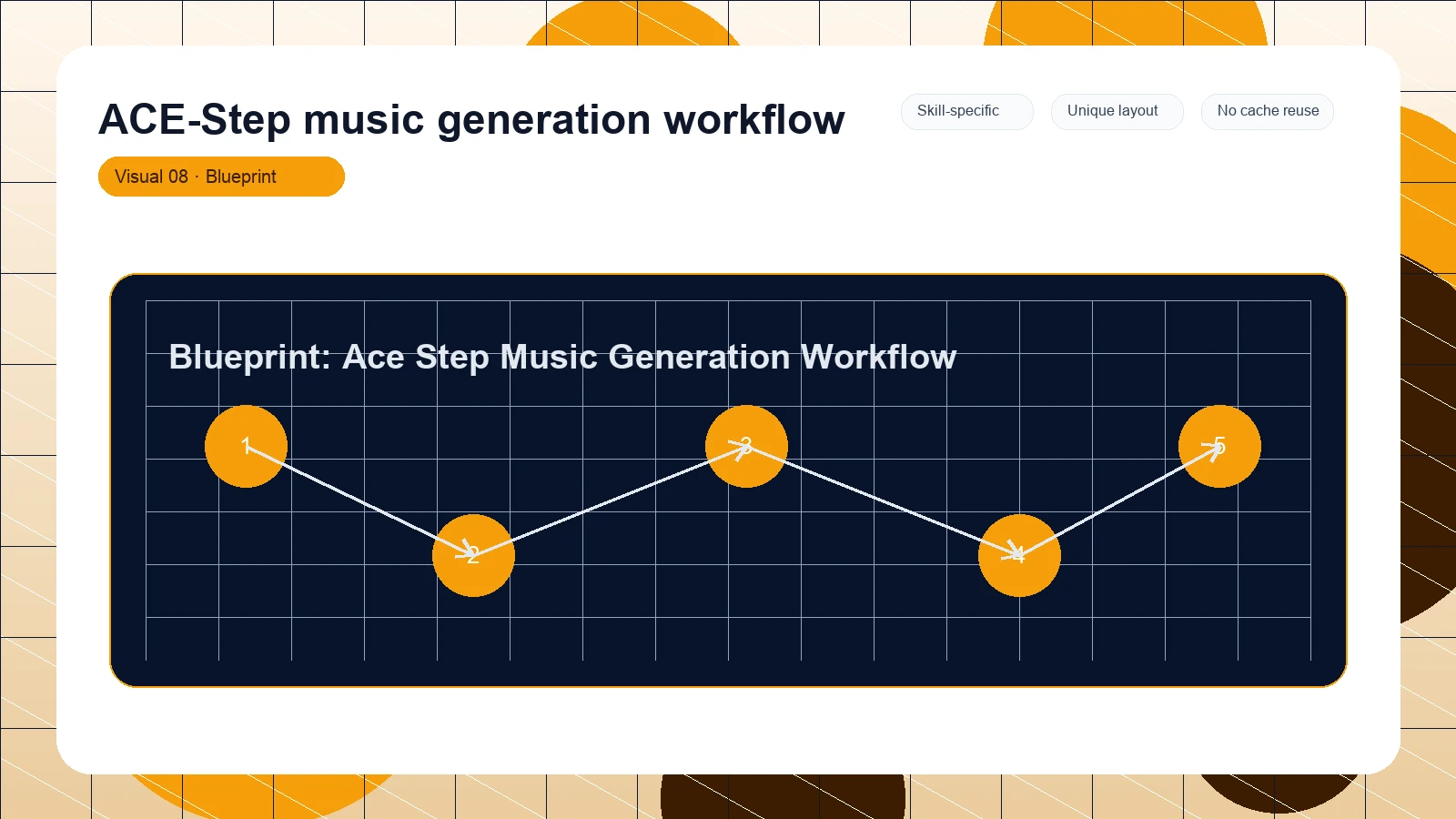Click the step 4 orange node
This screenshot has width=1456, height=819.
1019,555
